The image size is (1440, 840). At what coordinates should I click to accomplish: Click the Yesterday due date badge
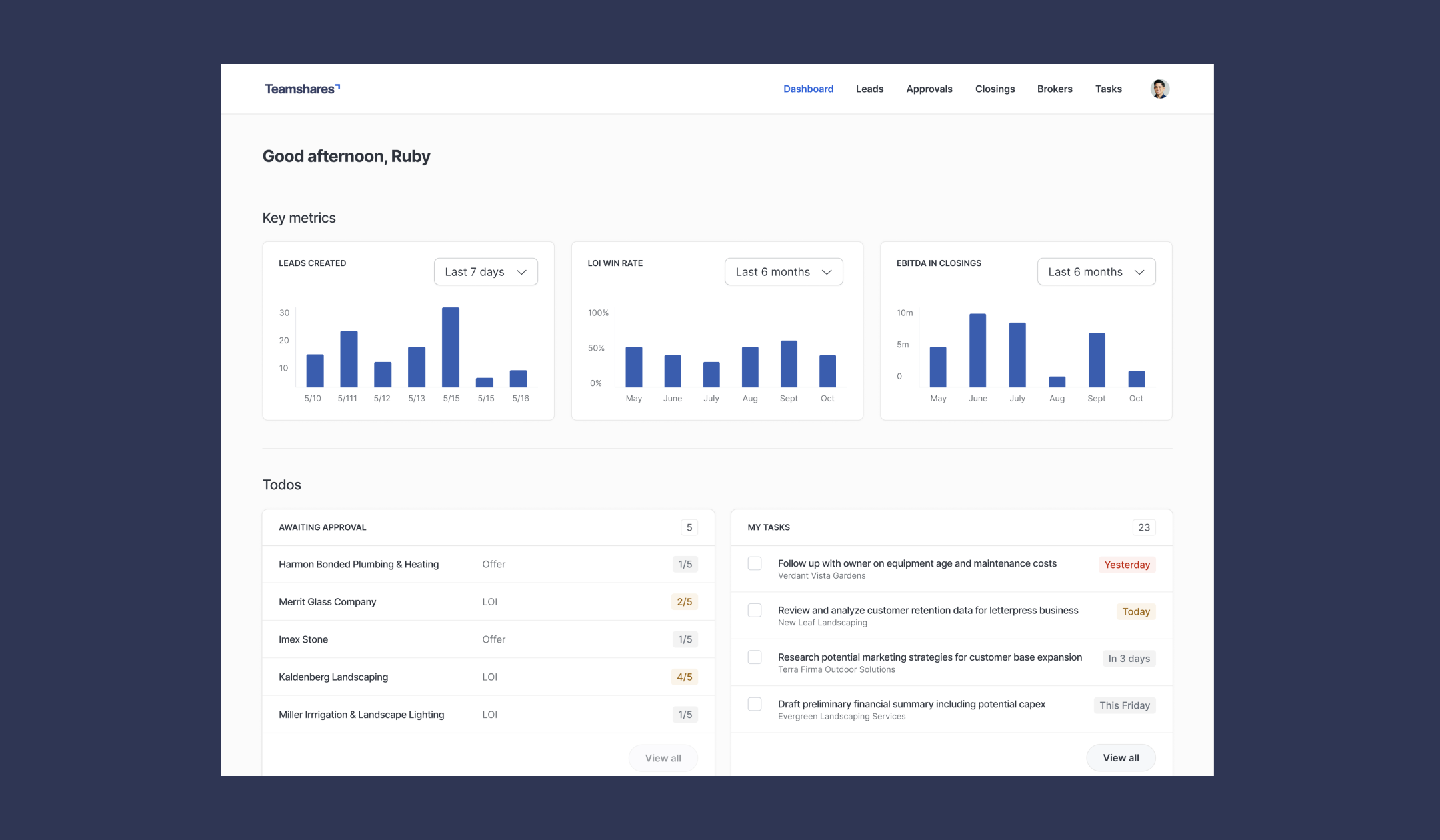(x=1127, y=565)
